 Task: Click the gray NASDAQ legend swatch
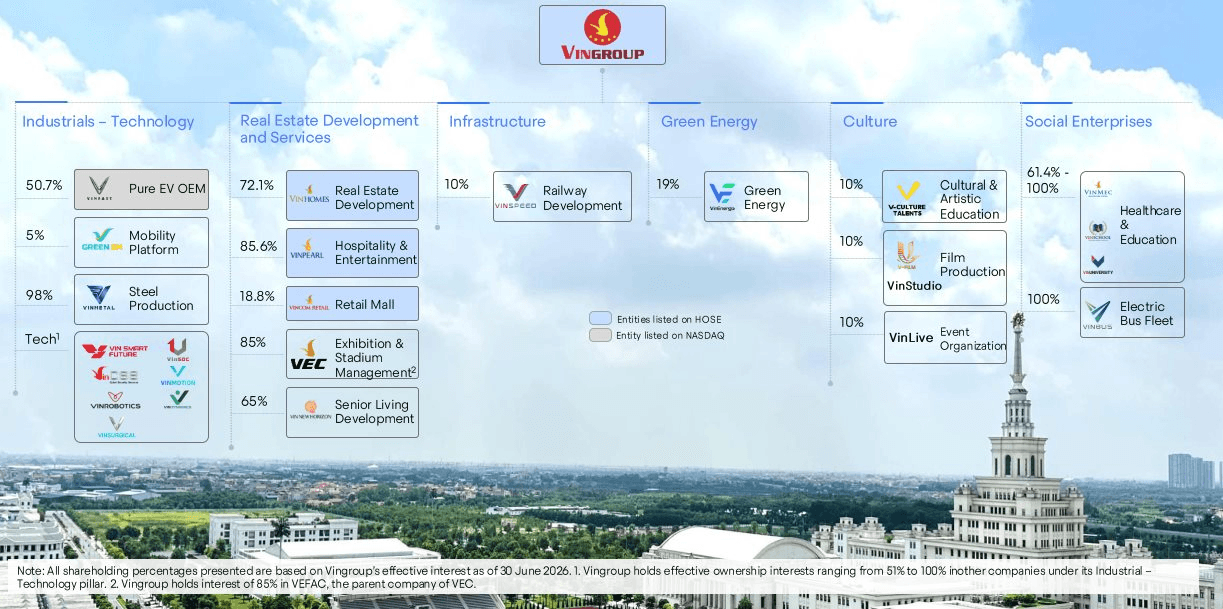point(599,335)
